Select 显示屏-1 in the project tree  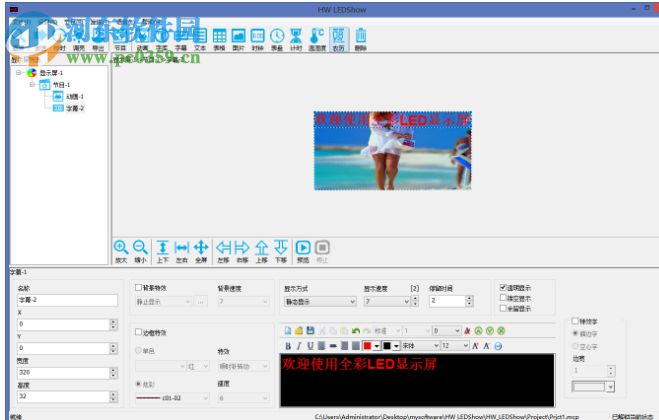click(x=51, y=73)
